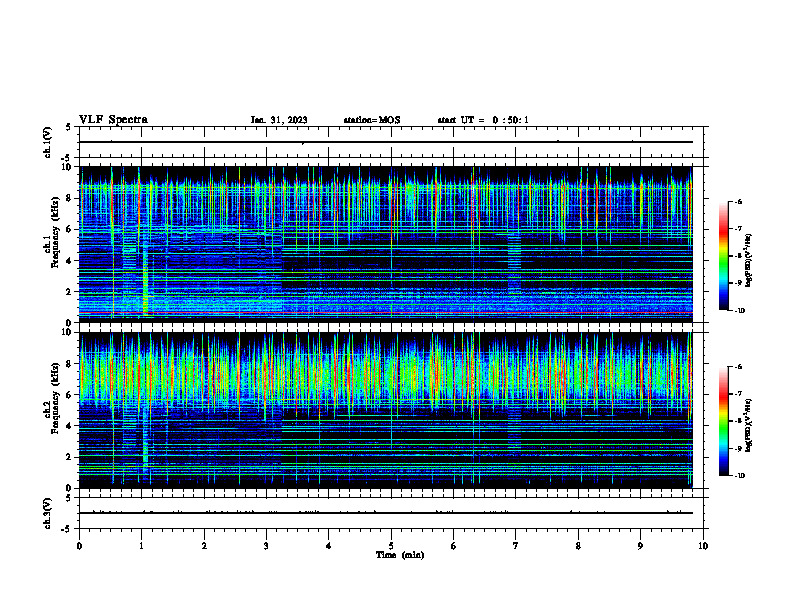Click the "-8" label on ch.2 color bar
792x612 pixels.
738,421
